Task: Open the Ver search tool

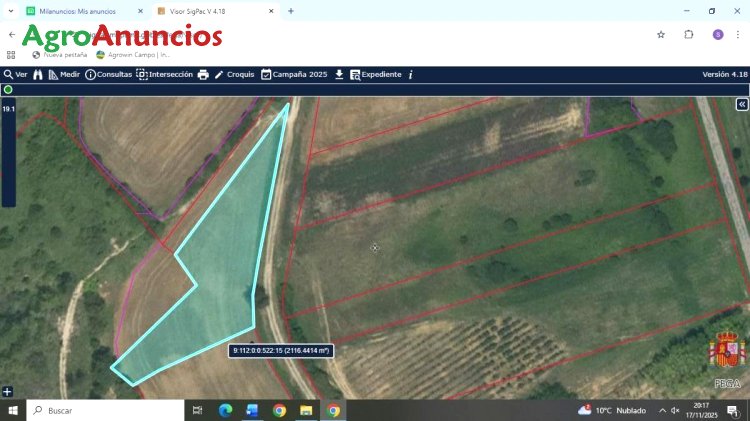Action: [x=15, y=75]
